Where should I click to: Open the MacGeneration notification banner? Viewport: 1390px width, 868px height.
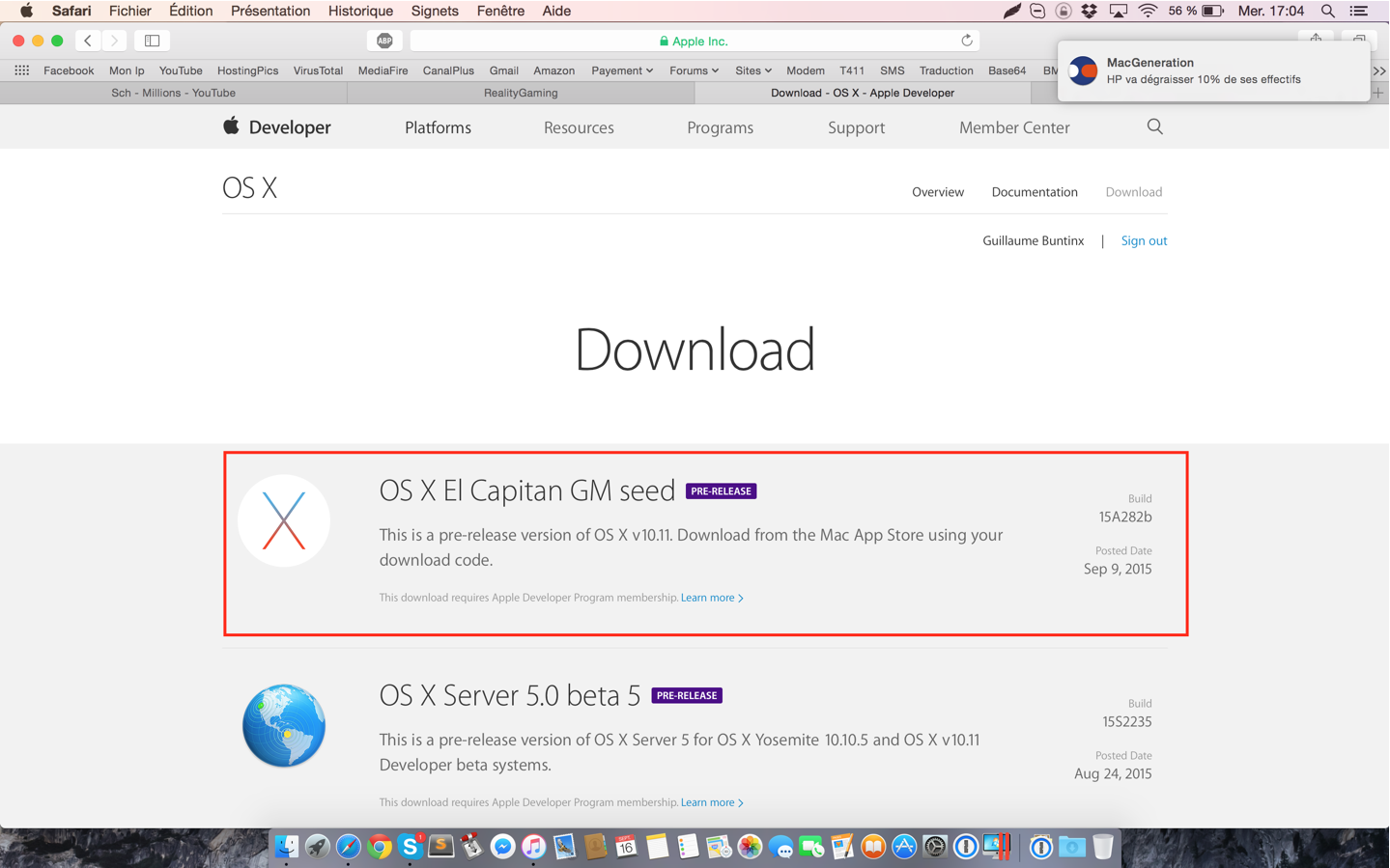pos(1213,70)
